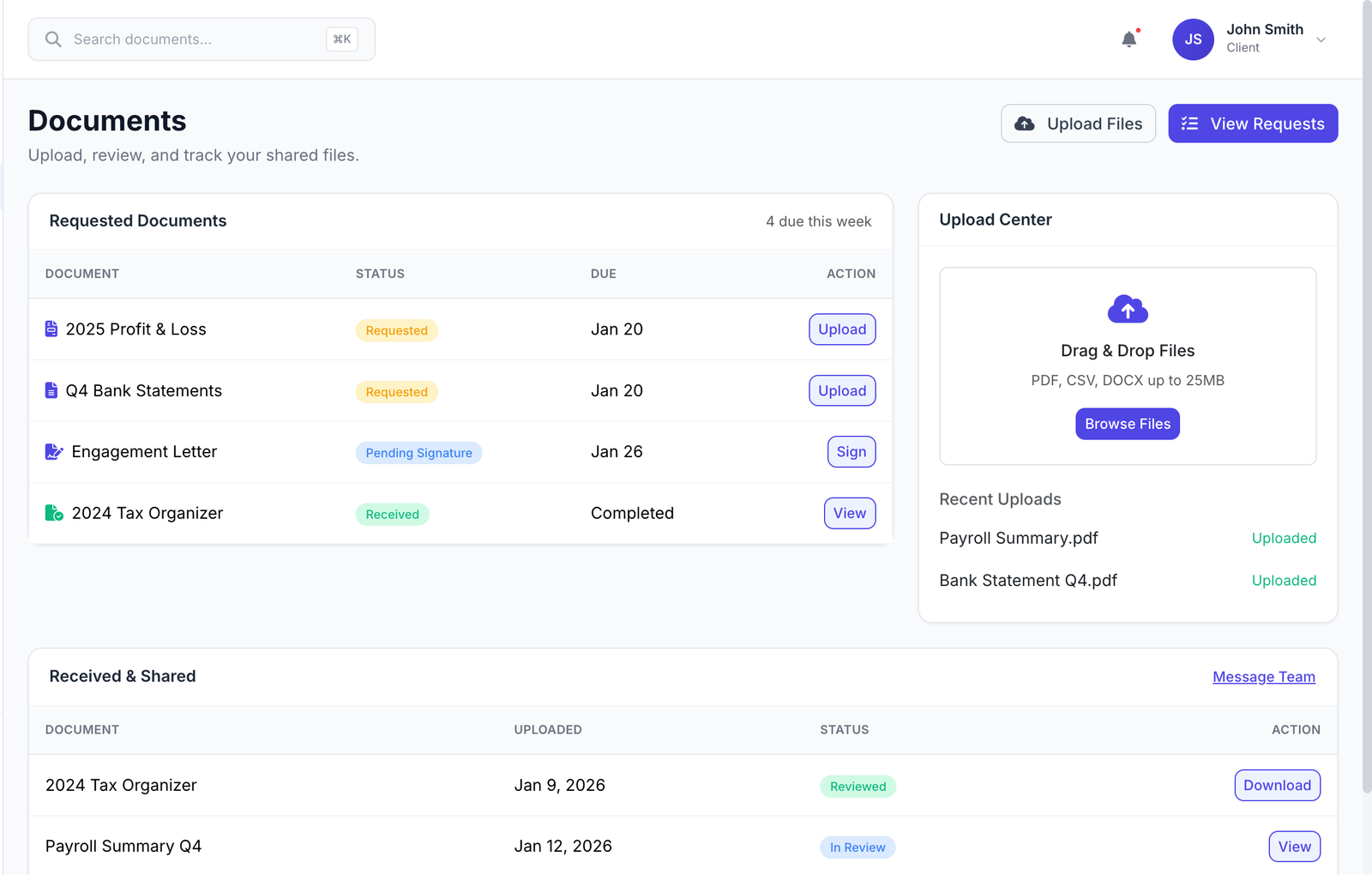Viewport: 1372px width, 875px height.
Task: Click the list icon on View Requests button
Action: pos(1190,123)
